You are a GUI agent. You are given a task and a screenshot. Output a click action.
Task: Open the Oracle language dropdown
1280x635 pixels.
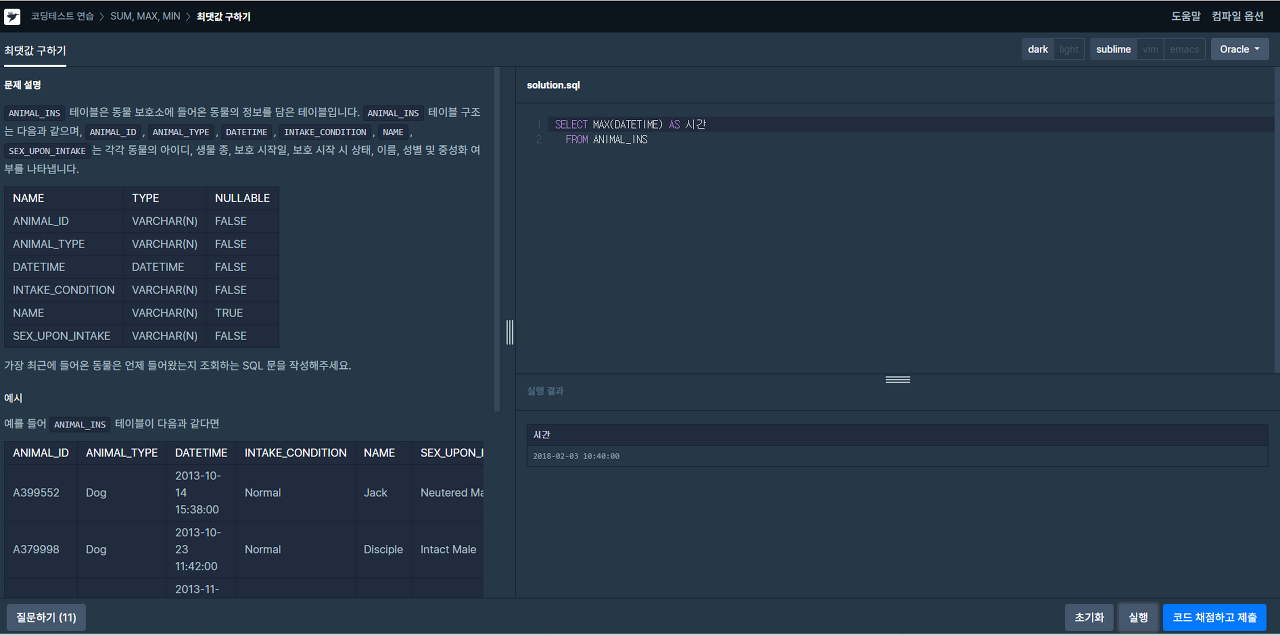click(x=1239, y=49)
